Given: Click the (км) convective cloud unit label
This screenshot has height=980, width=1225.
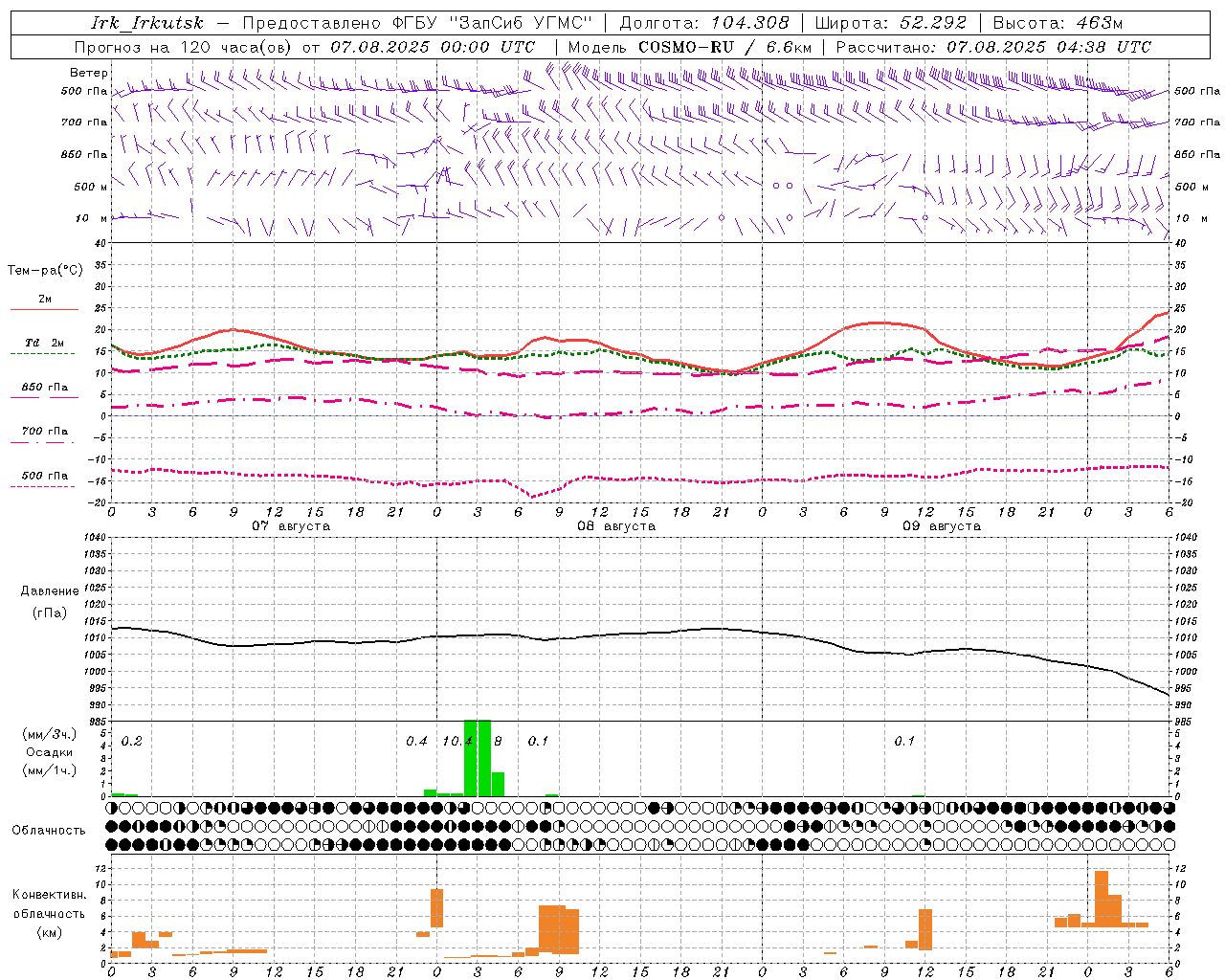Looking at the screenshot, I should pos(50,932).
